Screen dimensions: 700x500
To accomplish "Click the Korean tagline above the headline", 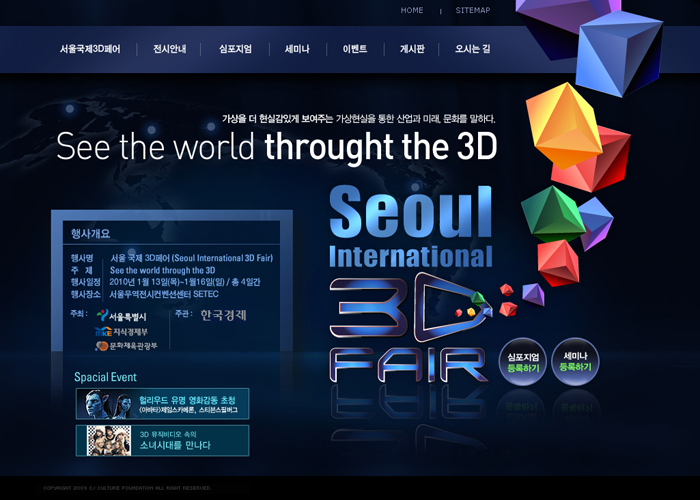I will 359,119.
